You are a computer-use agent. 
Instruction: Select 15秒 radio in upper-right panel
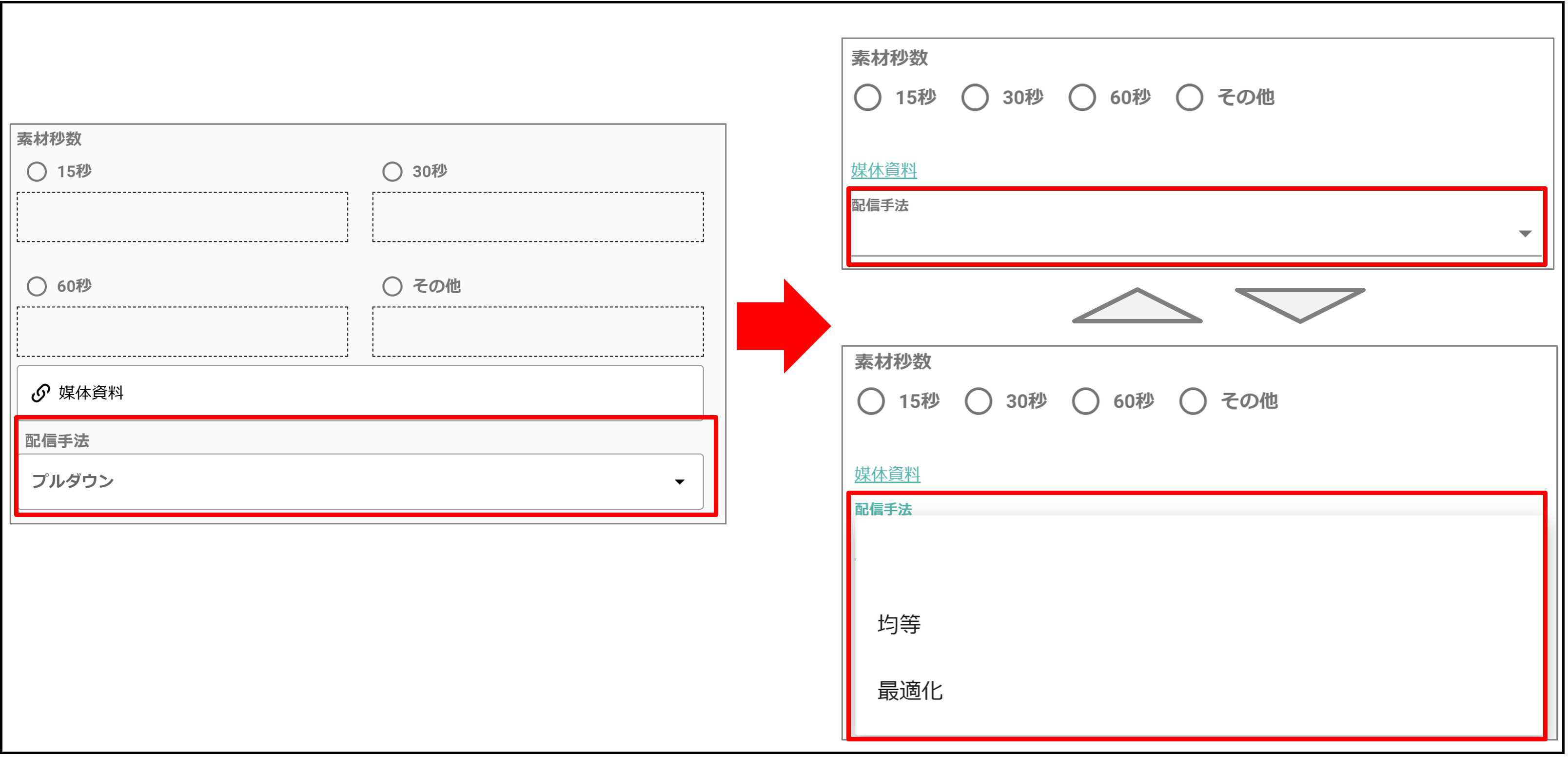tap(867, 98)
